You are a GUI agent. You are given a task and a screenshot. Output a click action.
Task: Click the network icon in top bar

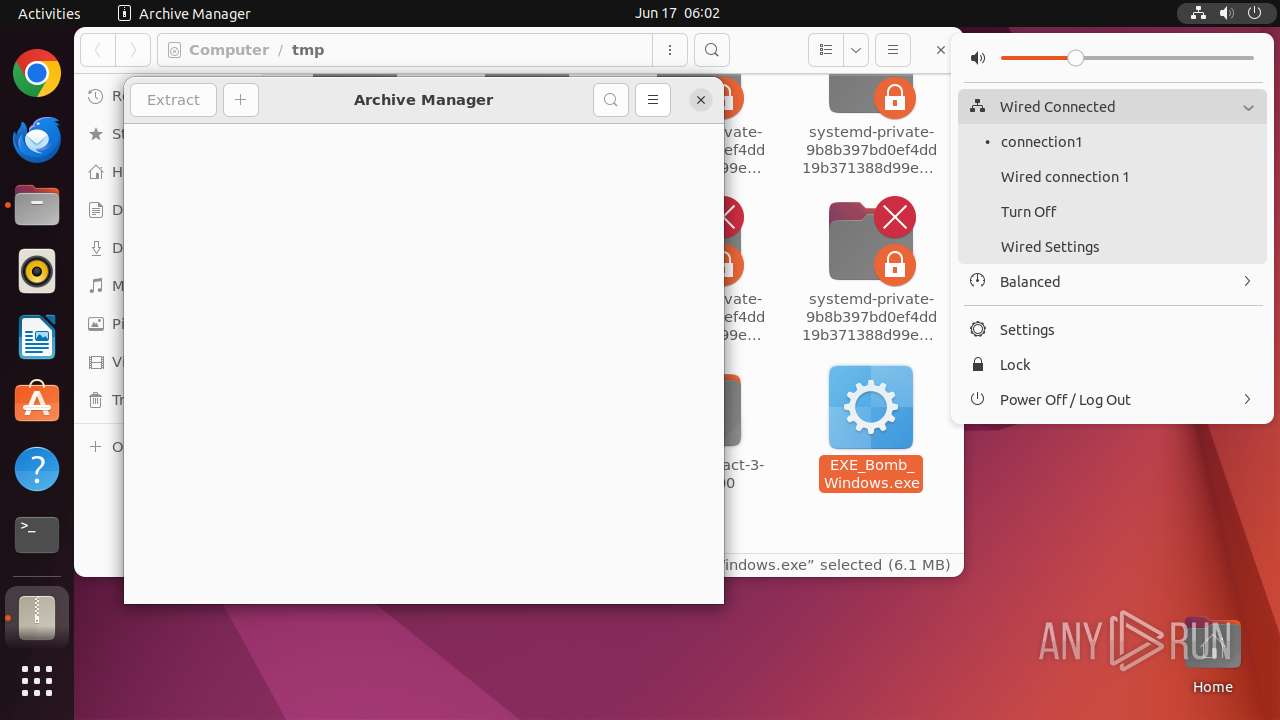1198,13
